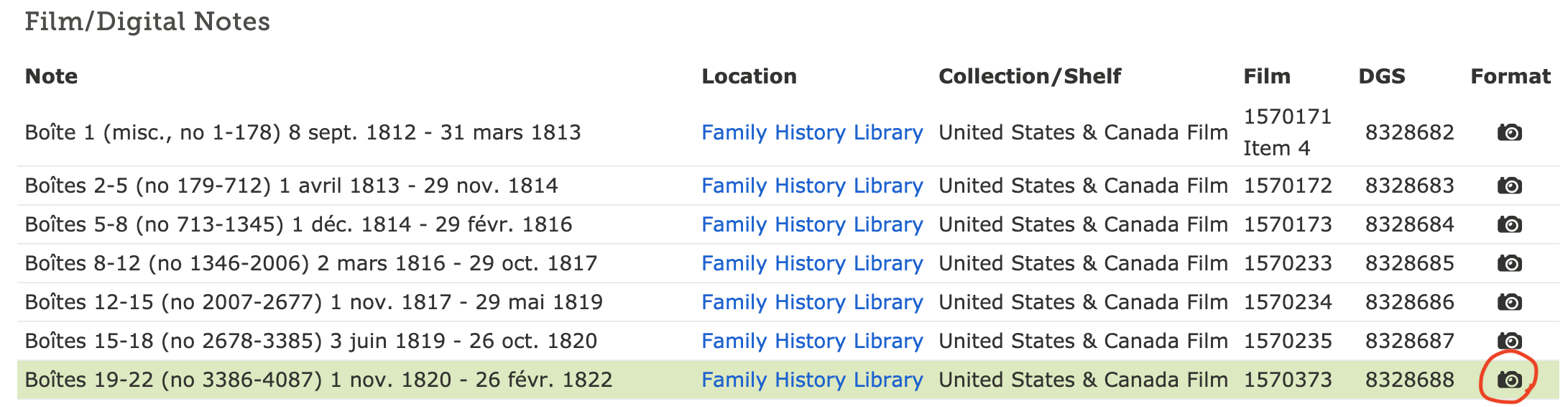1568x407 pixels.
Task: Open camera icon for DGS 8328686
Action: (1509, 303)
